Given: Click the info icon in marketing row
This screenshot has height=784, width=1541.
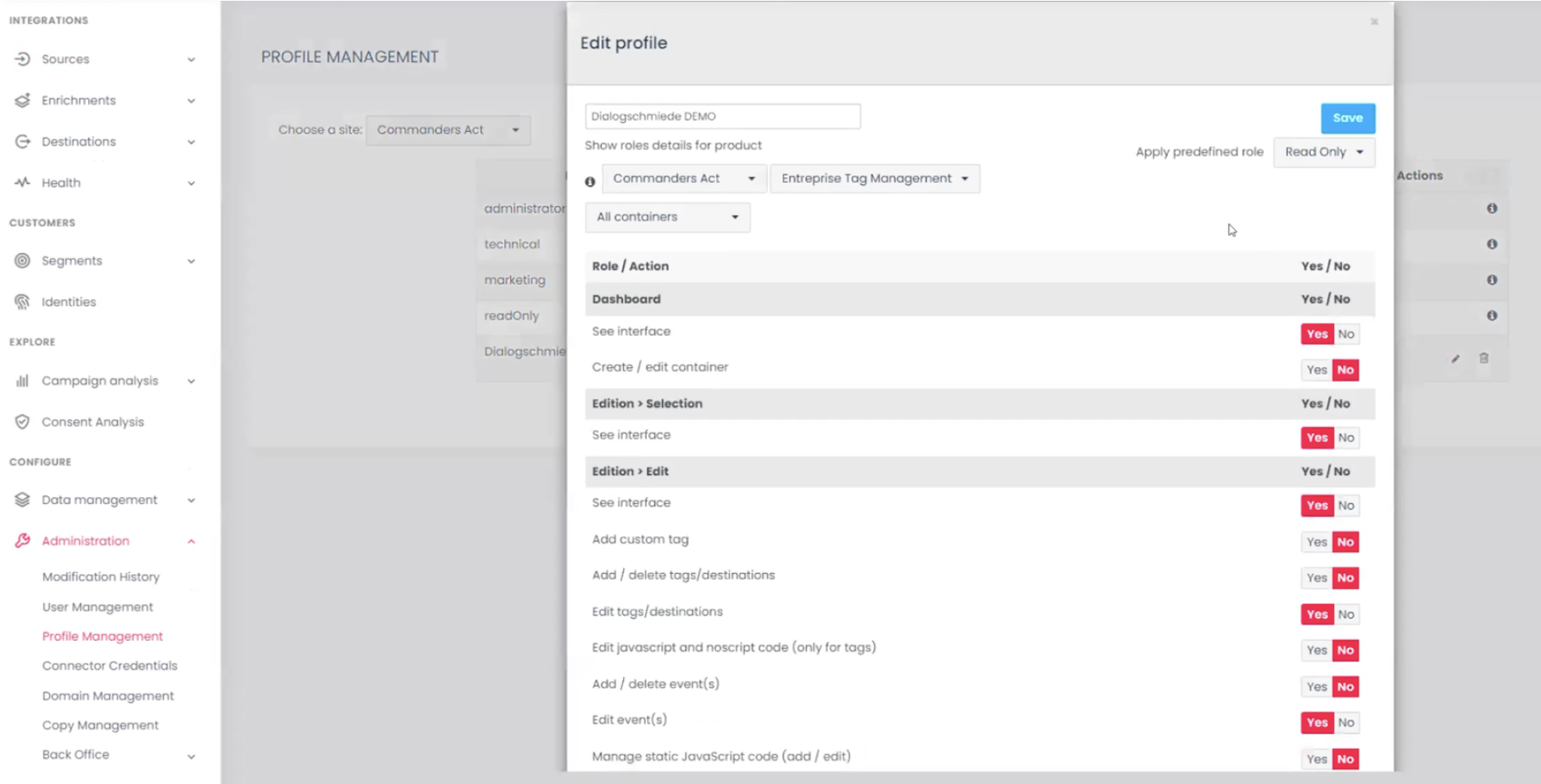Looking at the screenshot, I should 1492,280.
